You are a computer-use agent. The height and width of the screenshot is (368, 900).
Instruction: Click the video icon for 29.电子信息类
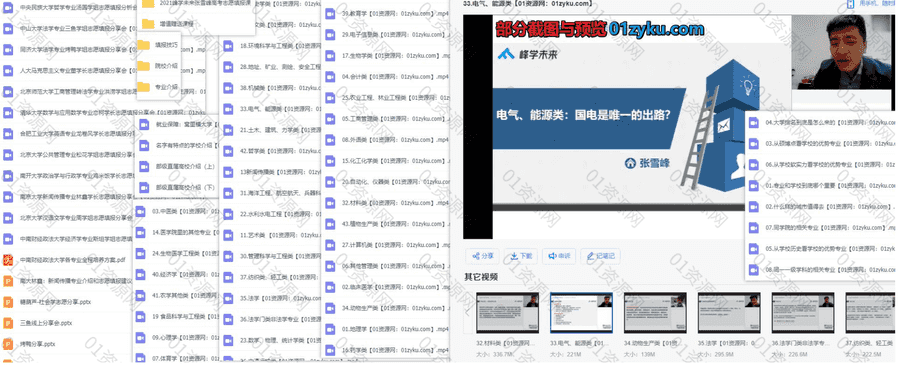click(329, 34)
